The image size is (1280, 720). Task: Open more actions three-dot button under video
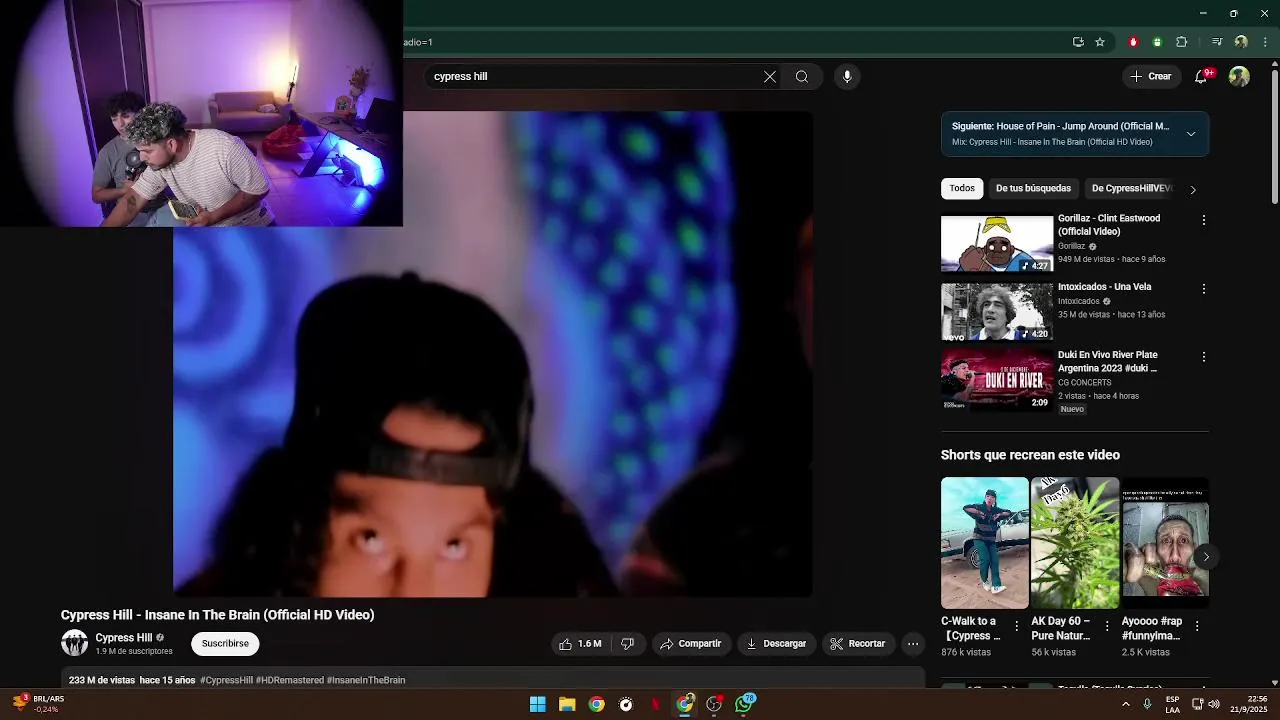(x=913, y=644)
